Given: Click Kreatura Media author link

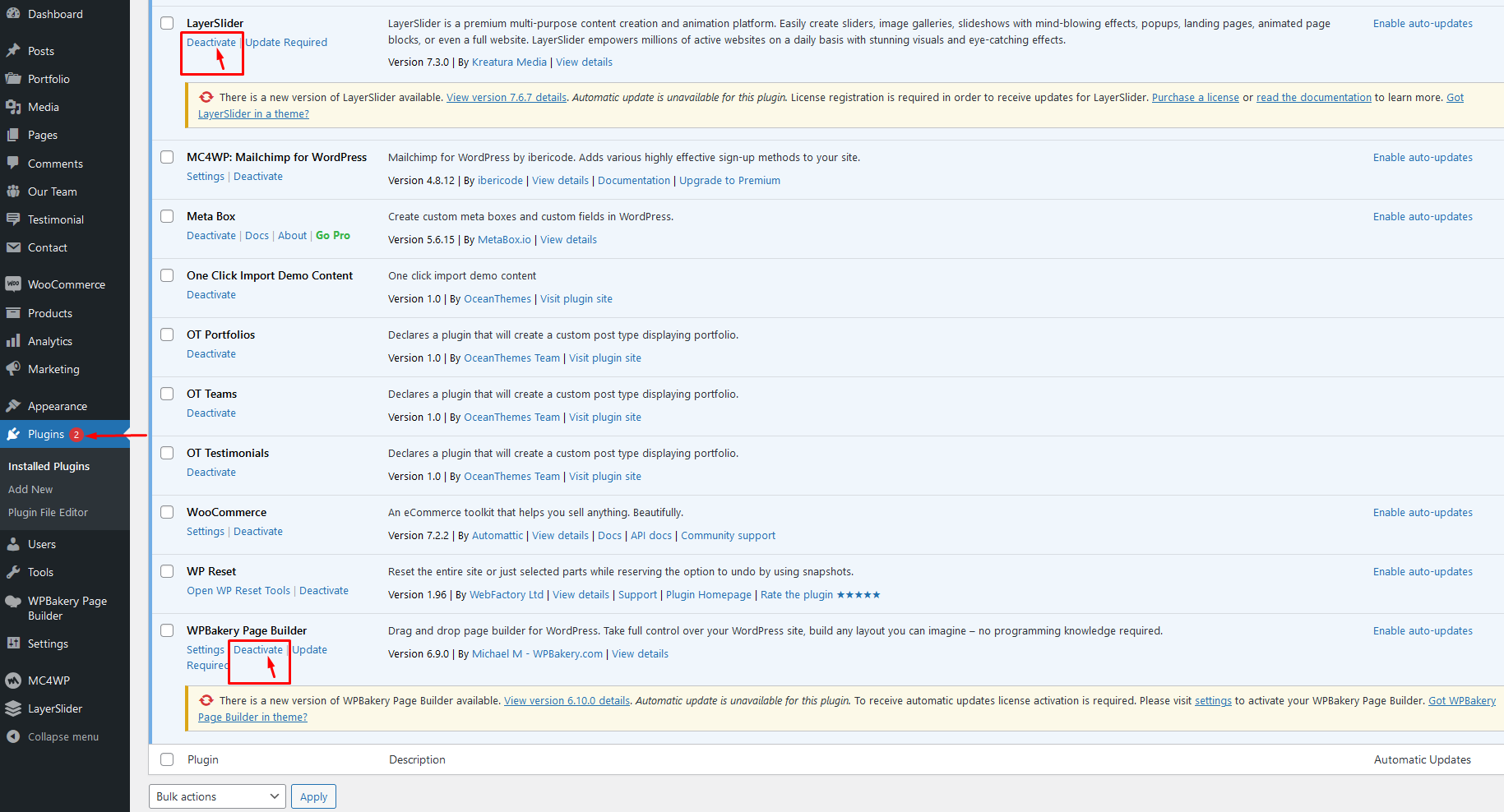Looking at the screenshot, I should (x=509, y=62).
